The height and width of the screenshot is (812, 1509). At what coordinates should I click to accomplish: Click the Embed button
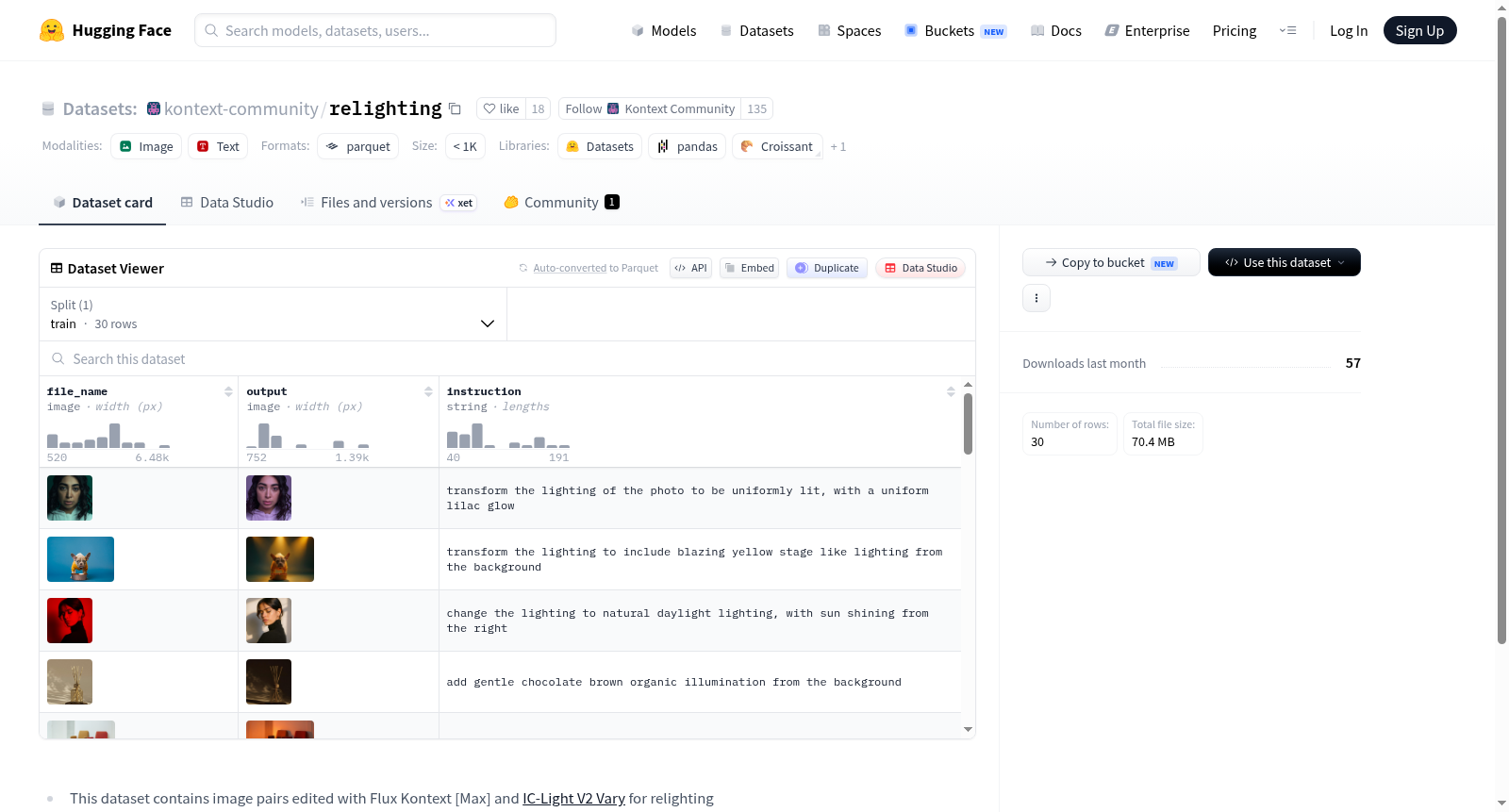click(x=749, y=268)
